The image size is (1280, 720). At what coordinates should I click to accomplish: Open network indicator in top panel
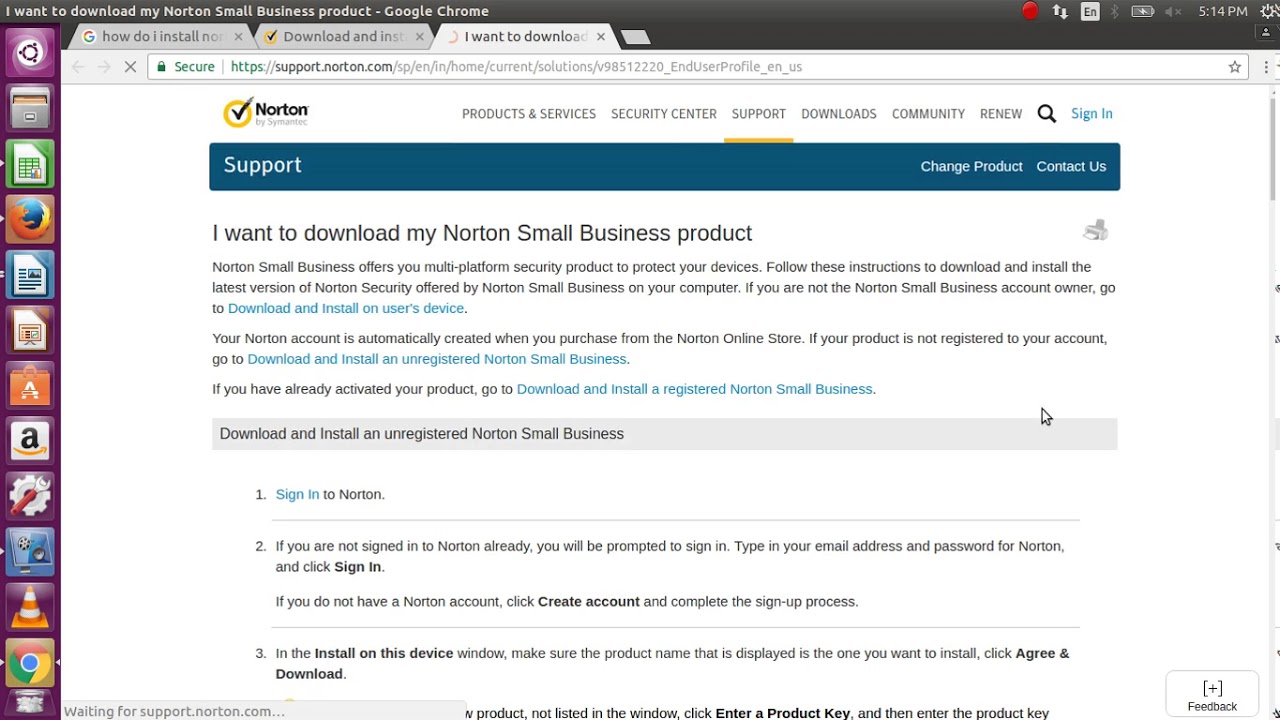(x=1060, y=11)
